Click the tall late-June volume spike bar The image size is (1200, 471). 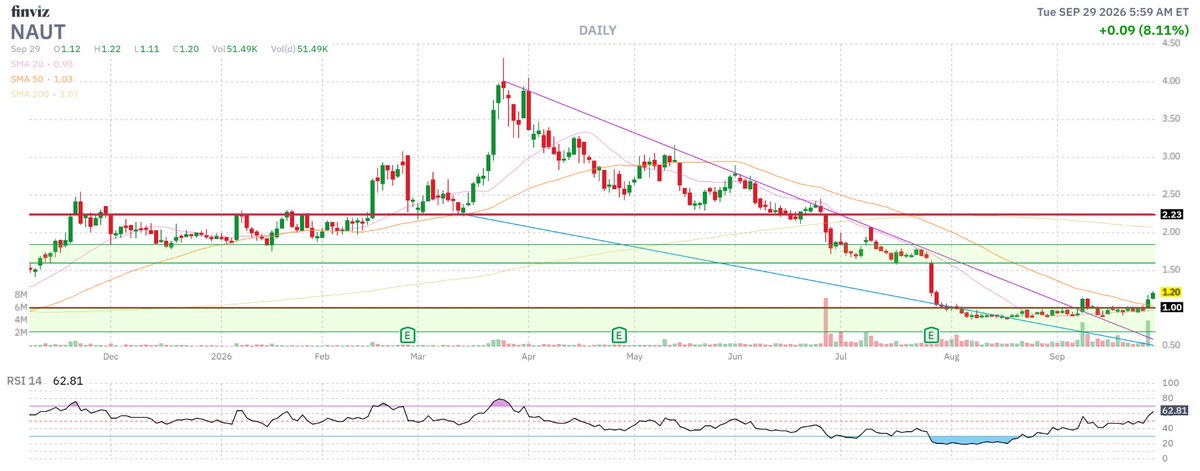click(x=826, y=322)
